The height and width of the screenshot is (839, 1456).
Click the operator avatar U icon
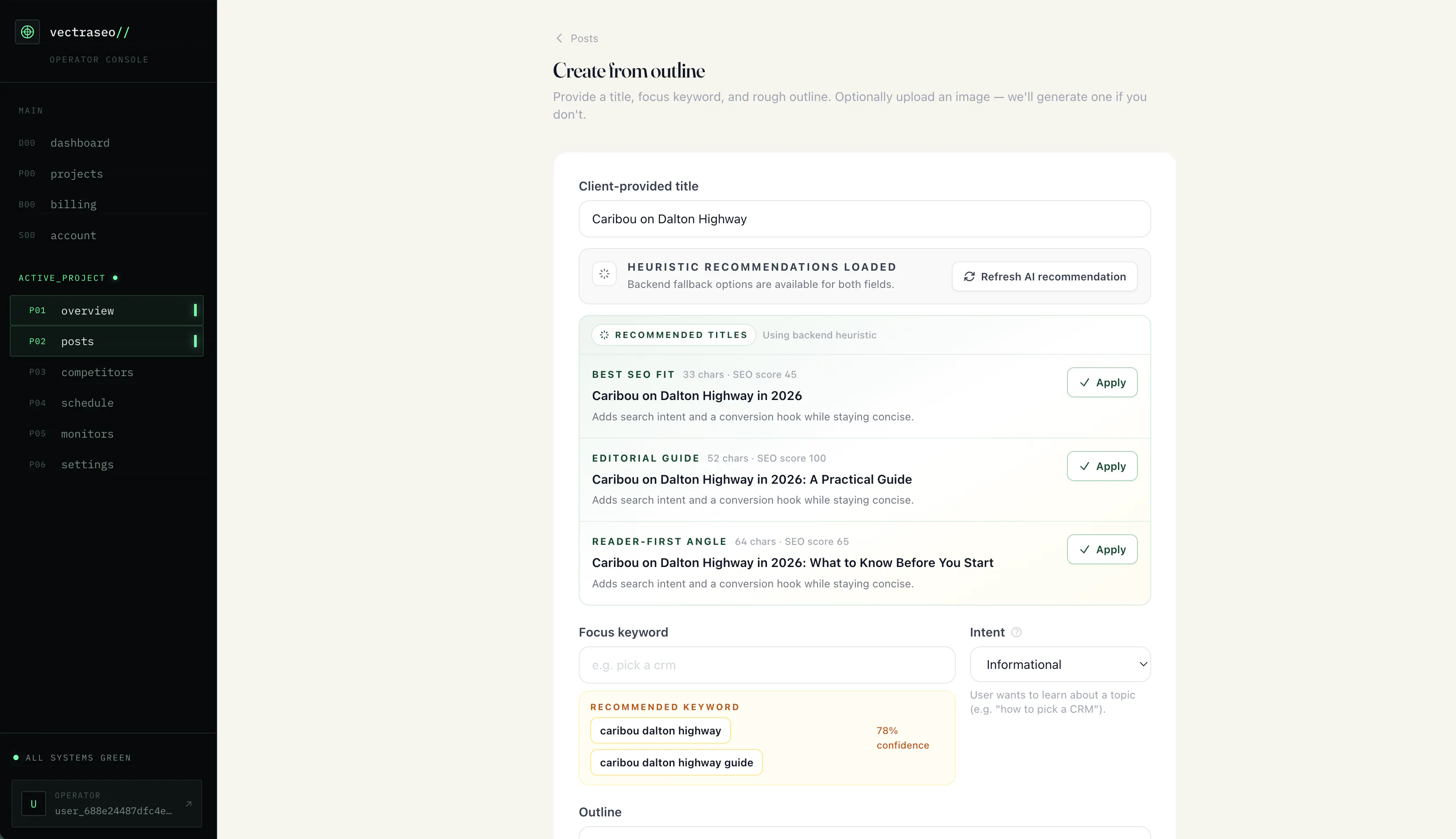[33, 803]
